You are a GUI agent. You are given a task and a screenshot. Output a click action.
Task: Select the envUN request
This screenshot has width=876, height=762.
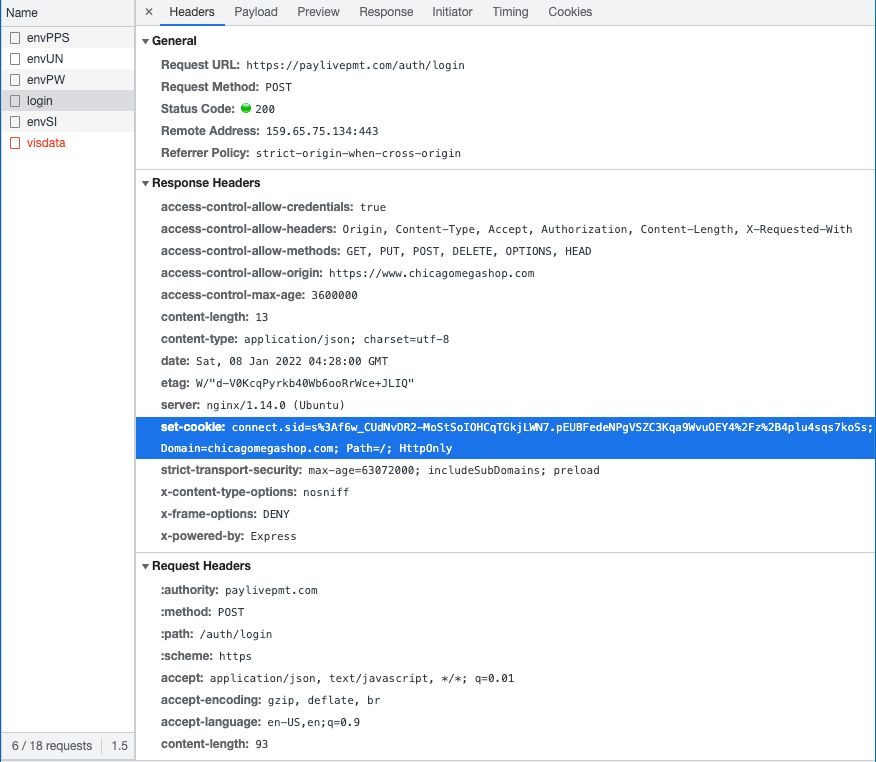(x=68, y=59)
